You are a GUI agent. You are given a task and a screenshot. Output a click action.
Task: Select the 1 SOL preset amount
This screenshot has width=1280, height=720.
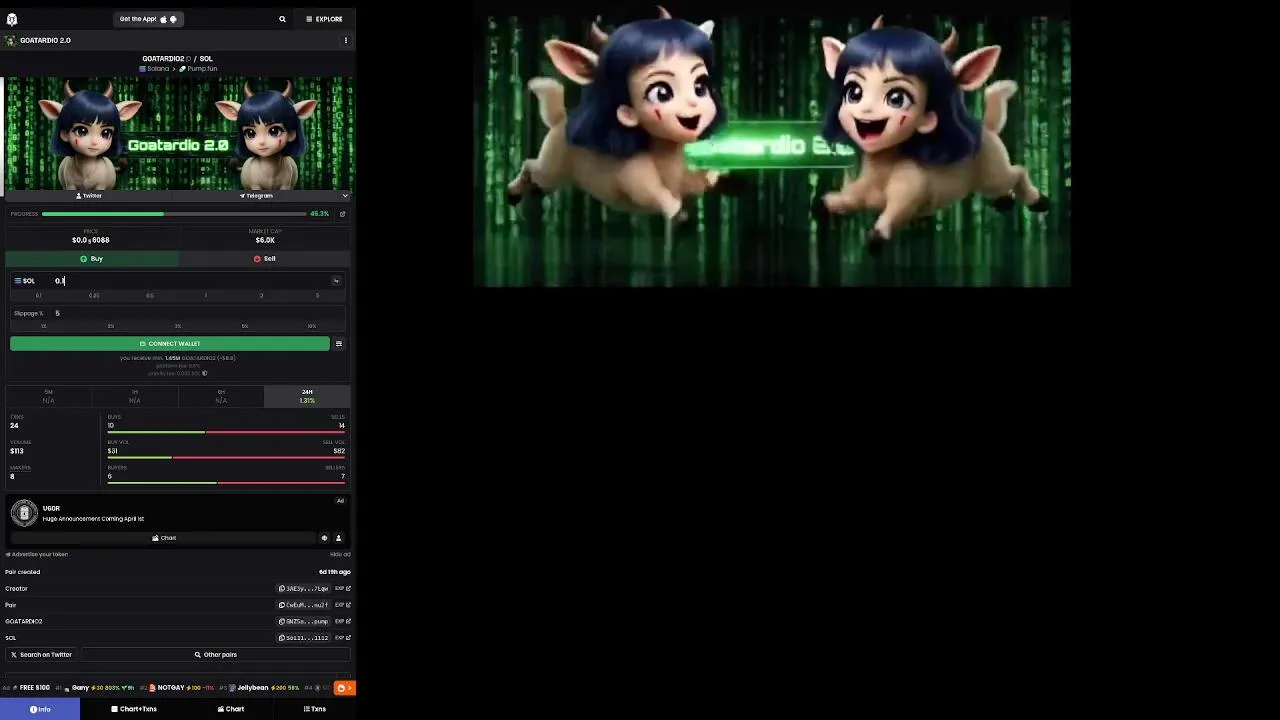(x=206, y=296)
